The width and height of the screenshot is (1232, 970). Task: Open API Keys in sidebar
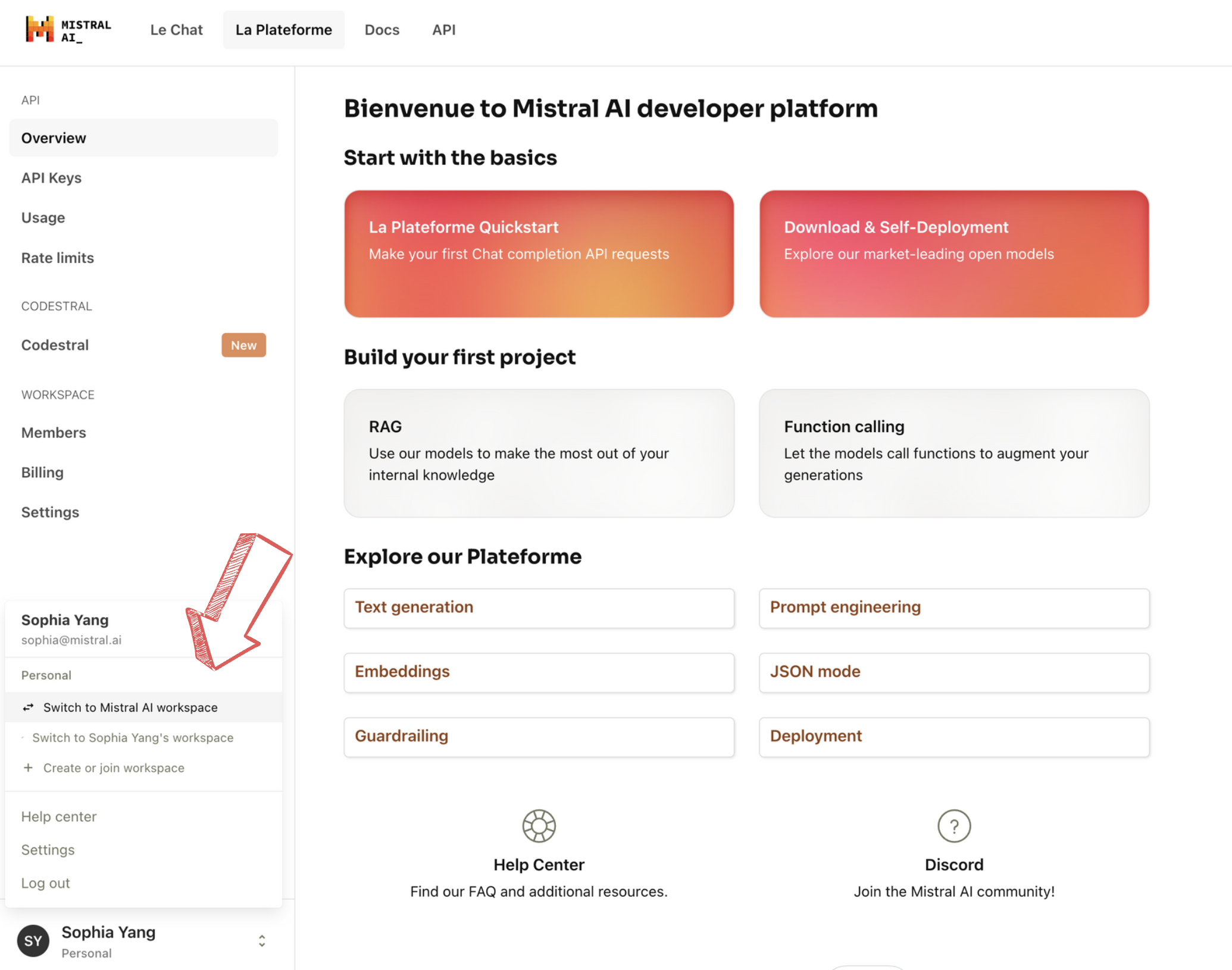pos(51,178)
